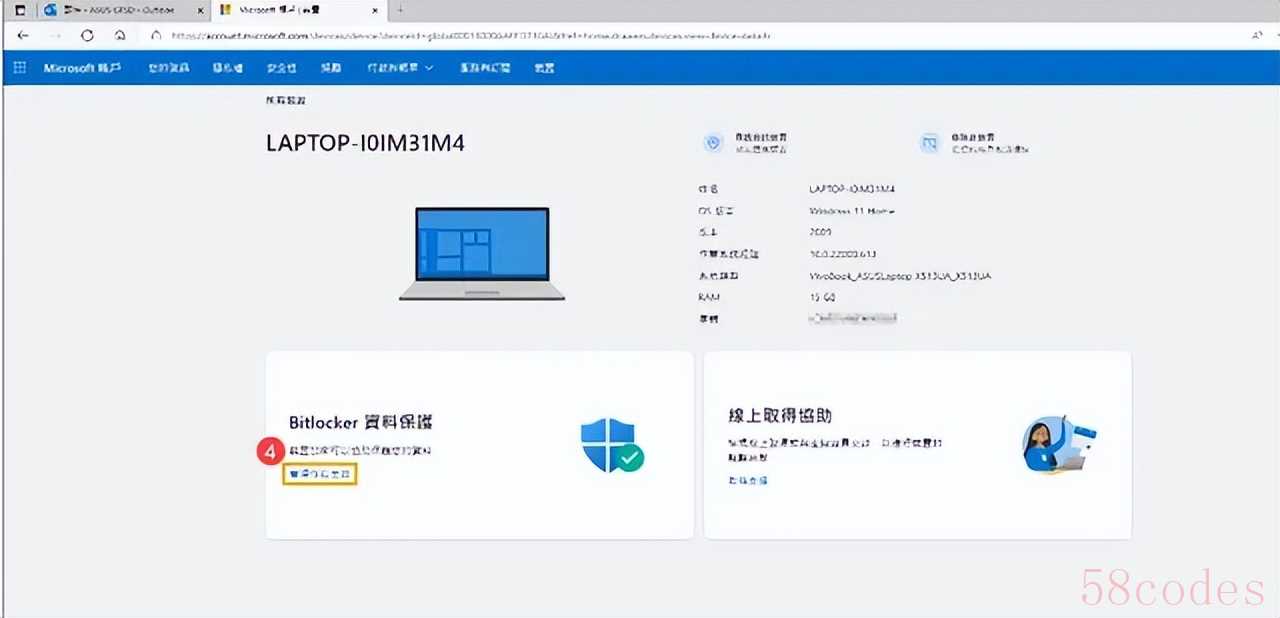This screenshot has height=618, width=1280.
Task: Go to browser home page icon
Action: (x=120, y=35)
